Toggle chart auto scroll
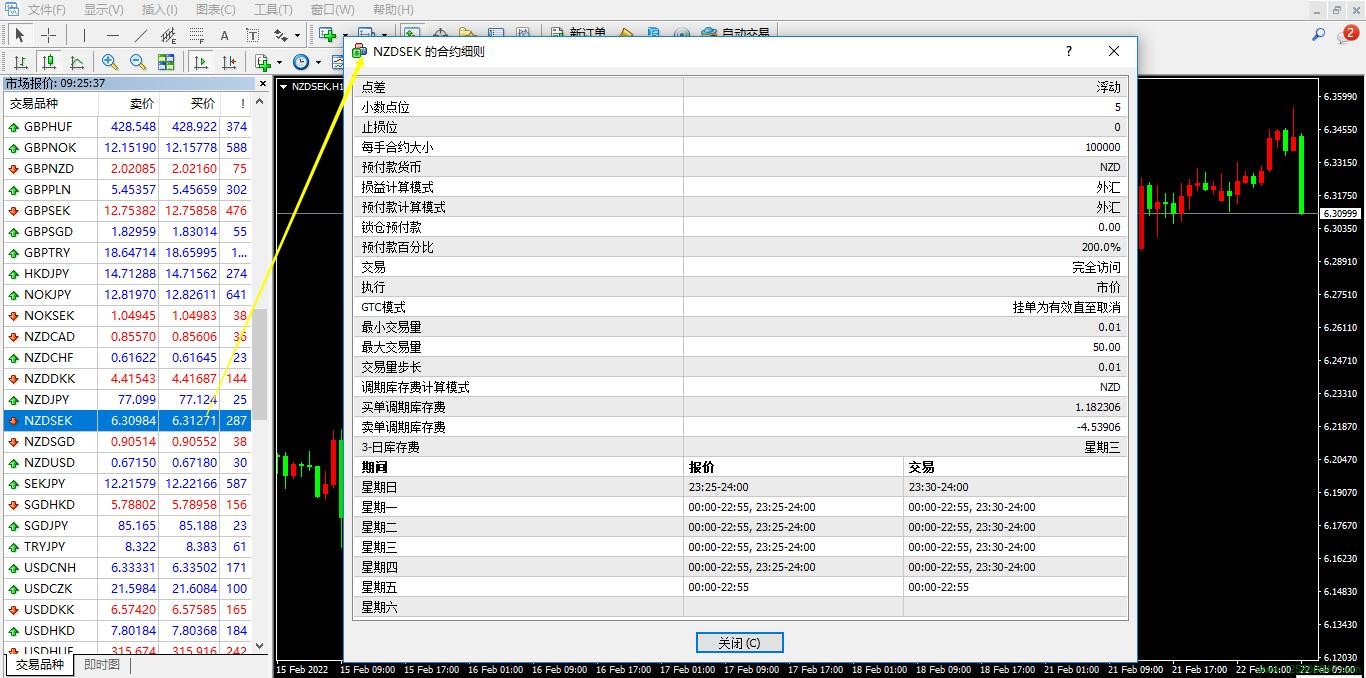The width and height of the screenshot is (1366, 678). click(x=201, y=62)
